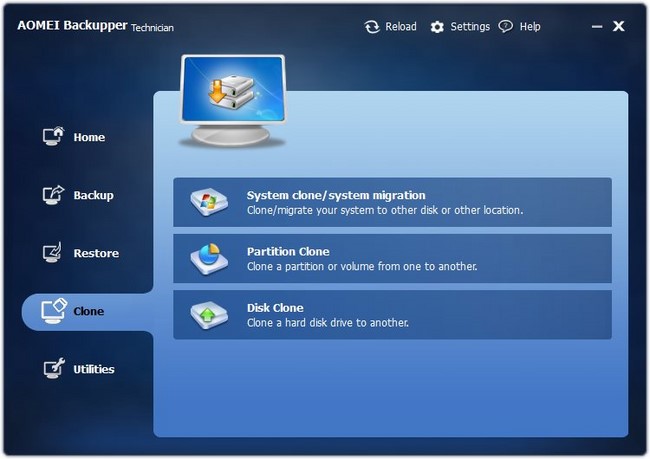This screenshot has height=459, width=650.
Task: Click the Restore icon in sidebar
Action: [x=53, y=253]
